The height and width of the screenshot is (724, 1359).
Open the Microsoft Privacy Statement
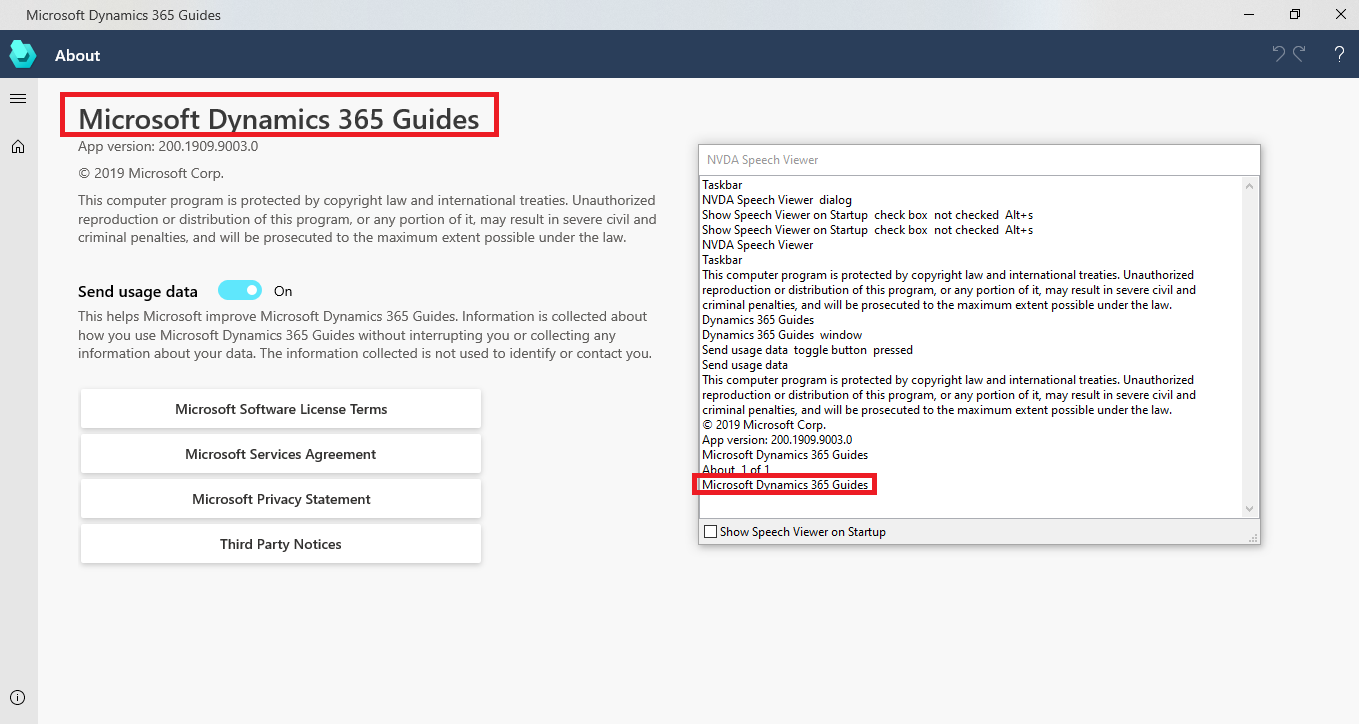[280, 498]
